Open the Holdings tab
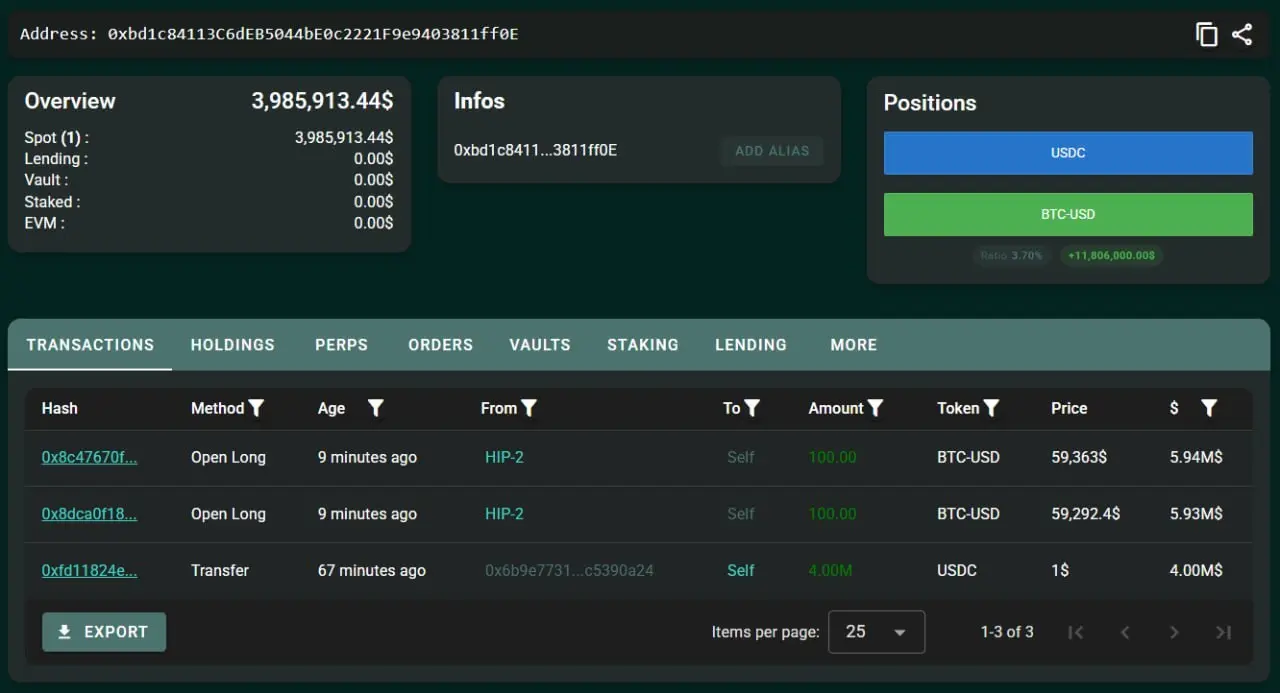This screenshot has width=1280, height=693. (233, 345)
